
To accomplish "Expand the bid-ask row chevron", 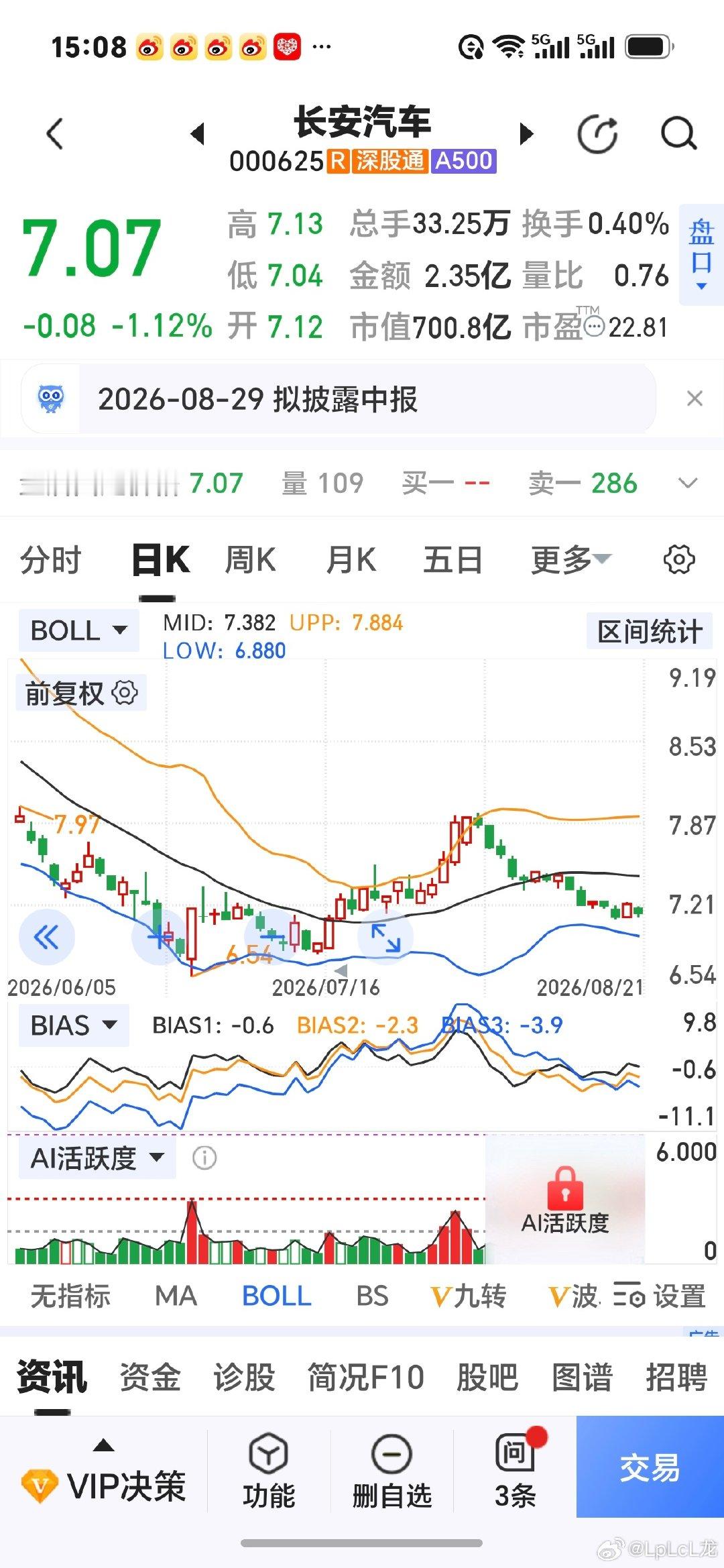I will click(x=688, y=483).
